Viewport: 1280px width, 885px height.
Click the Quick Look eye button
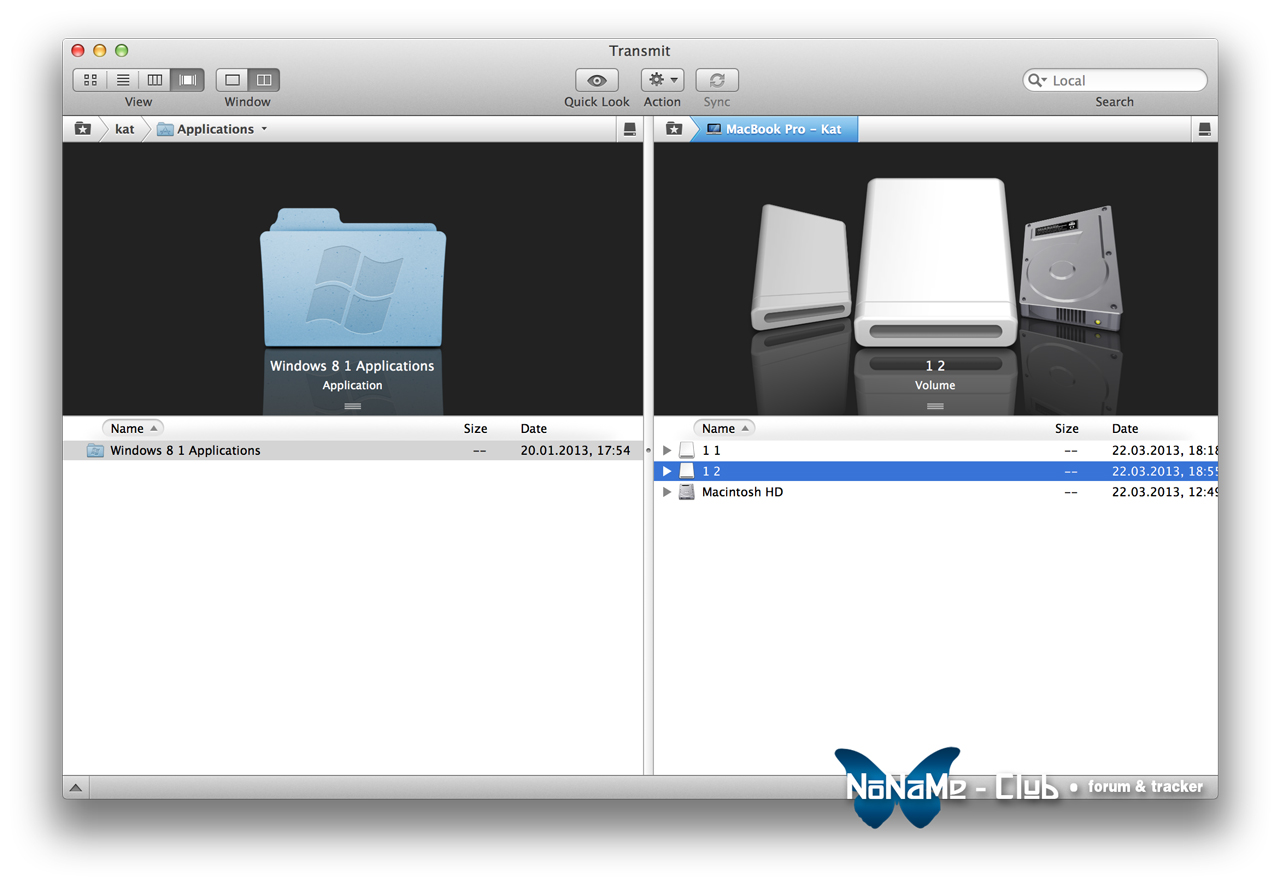pyautogui.click(x=597, y=80)
